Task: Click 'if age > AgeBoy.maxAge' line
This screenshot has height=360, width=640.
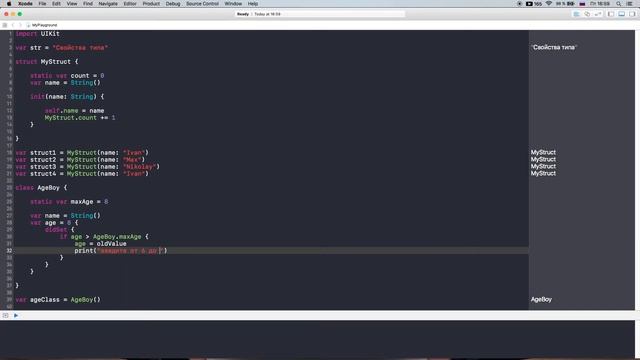Action: pyautogui.click(x=104, y=237)
